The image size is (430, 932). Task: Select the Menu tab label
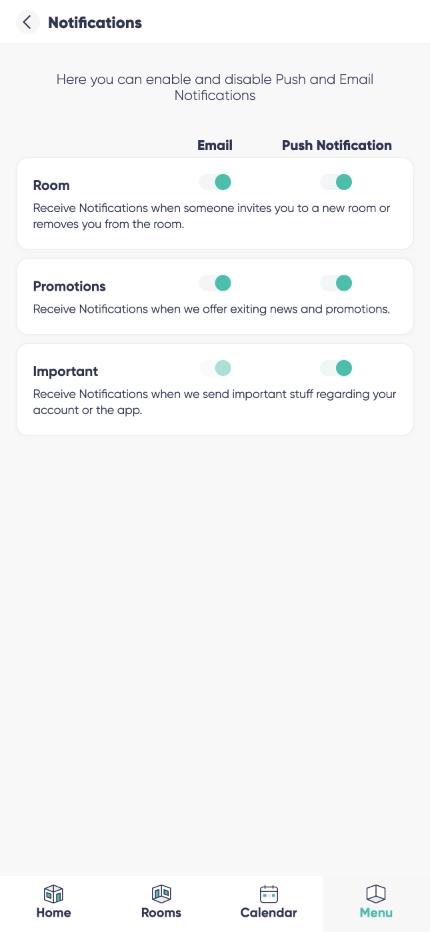coord(376,912)
